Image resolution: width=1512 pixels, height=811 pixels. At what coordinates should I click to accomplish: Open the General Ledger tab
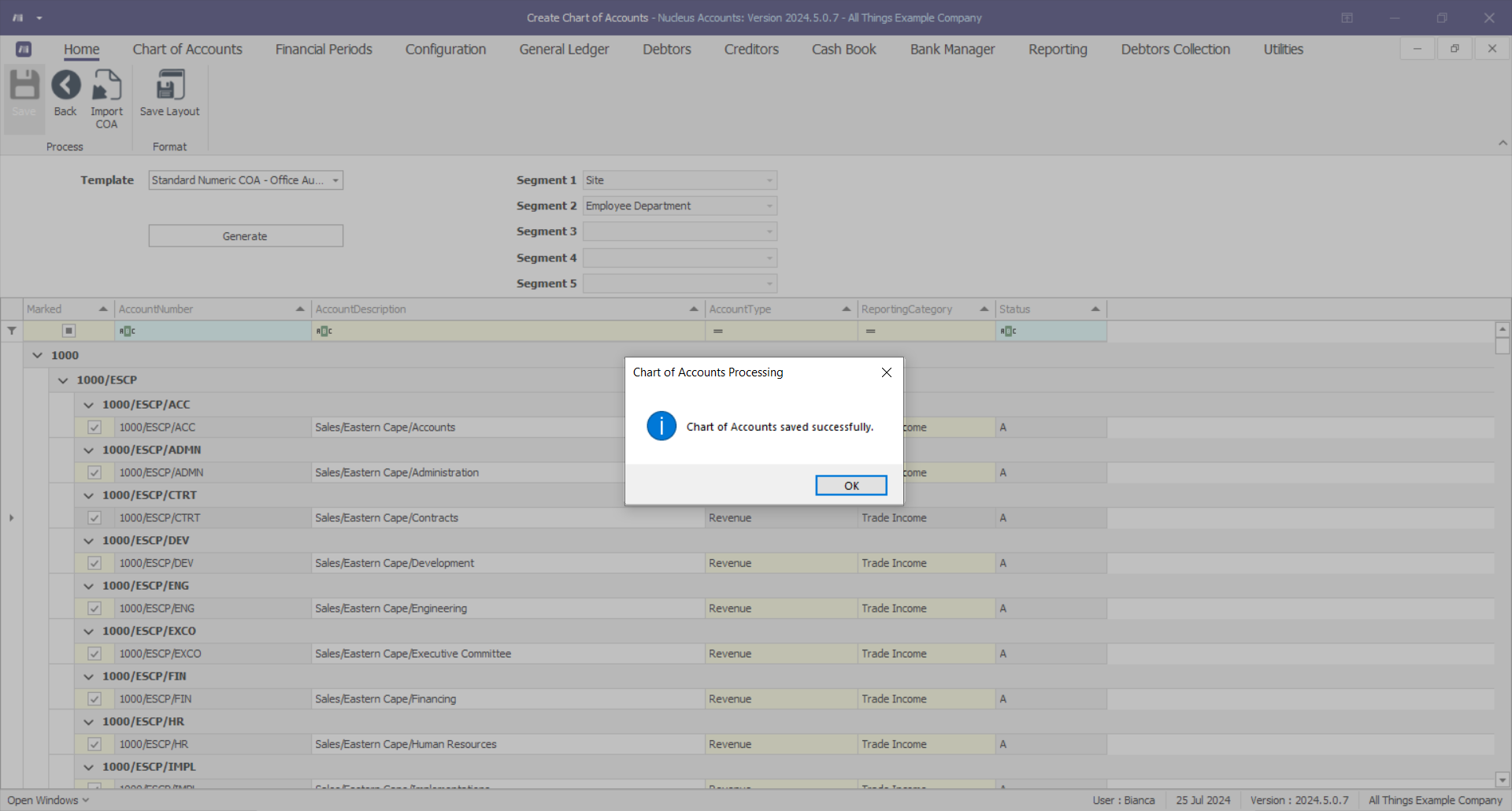click(564, 49)
